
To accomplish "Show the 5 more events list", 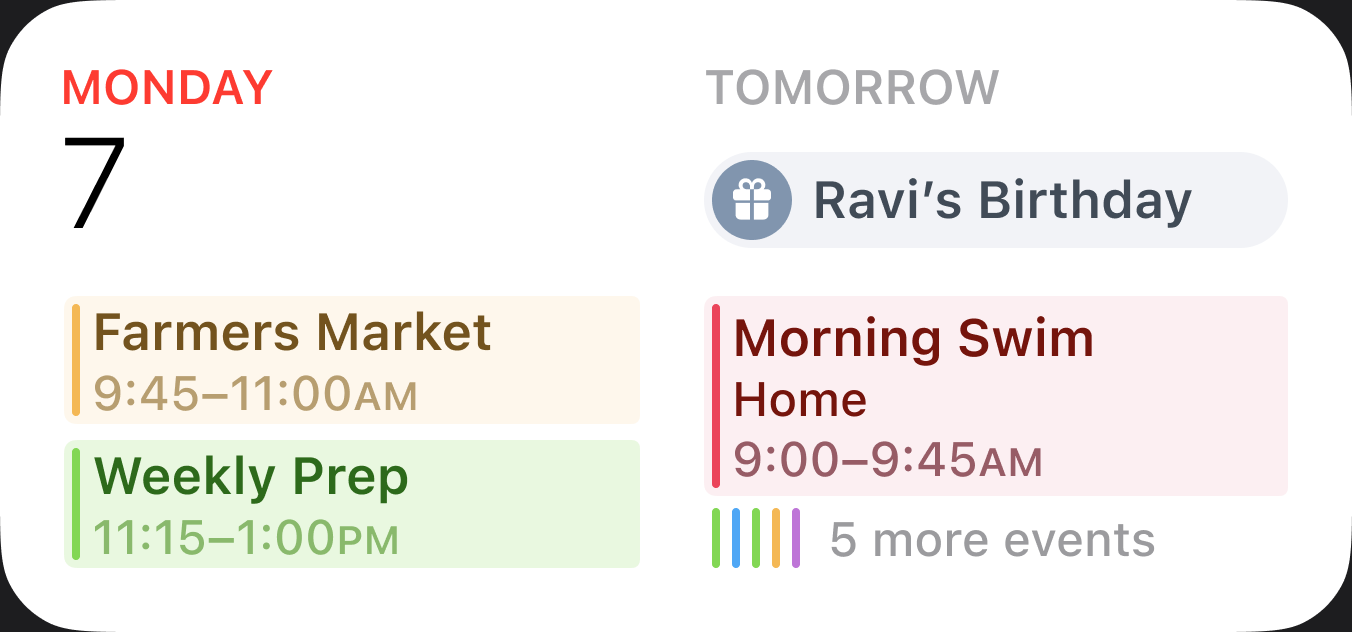I will point(991,540).
